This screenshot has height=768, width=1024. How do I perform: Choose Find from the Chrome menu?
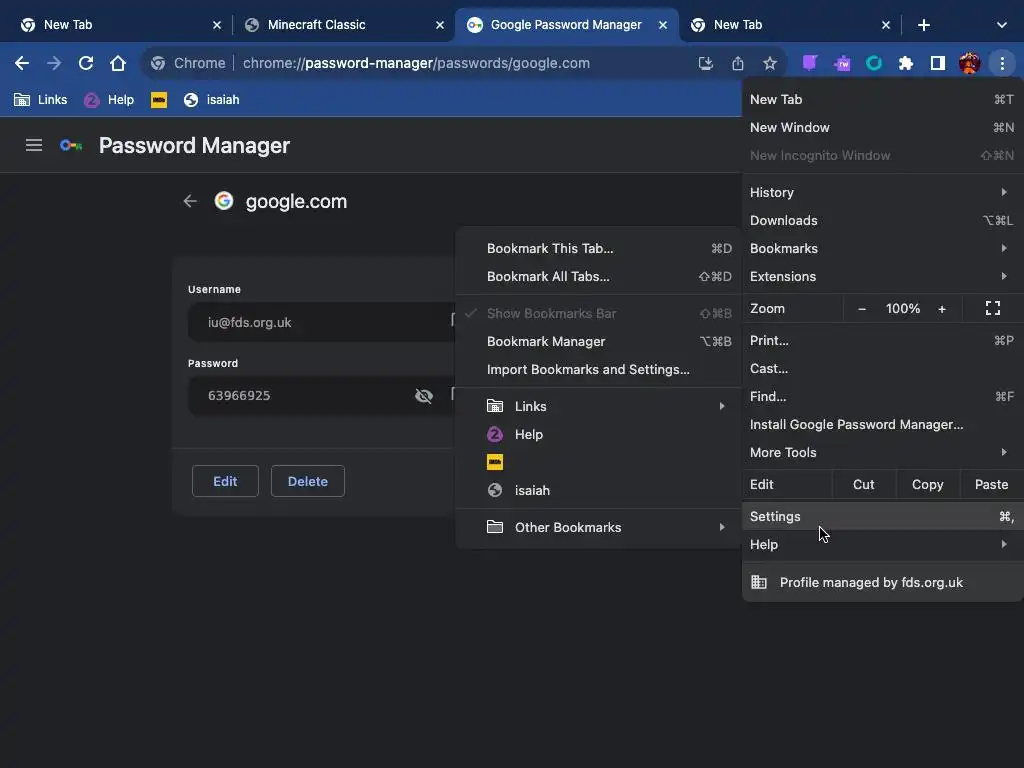click(882, 397)
